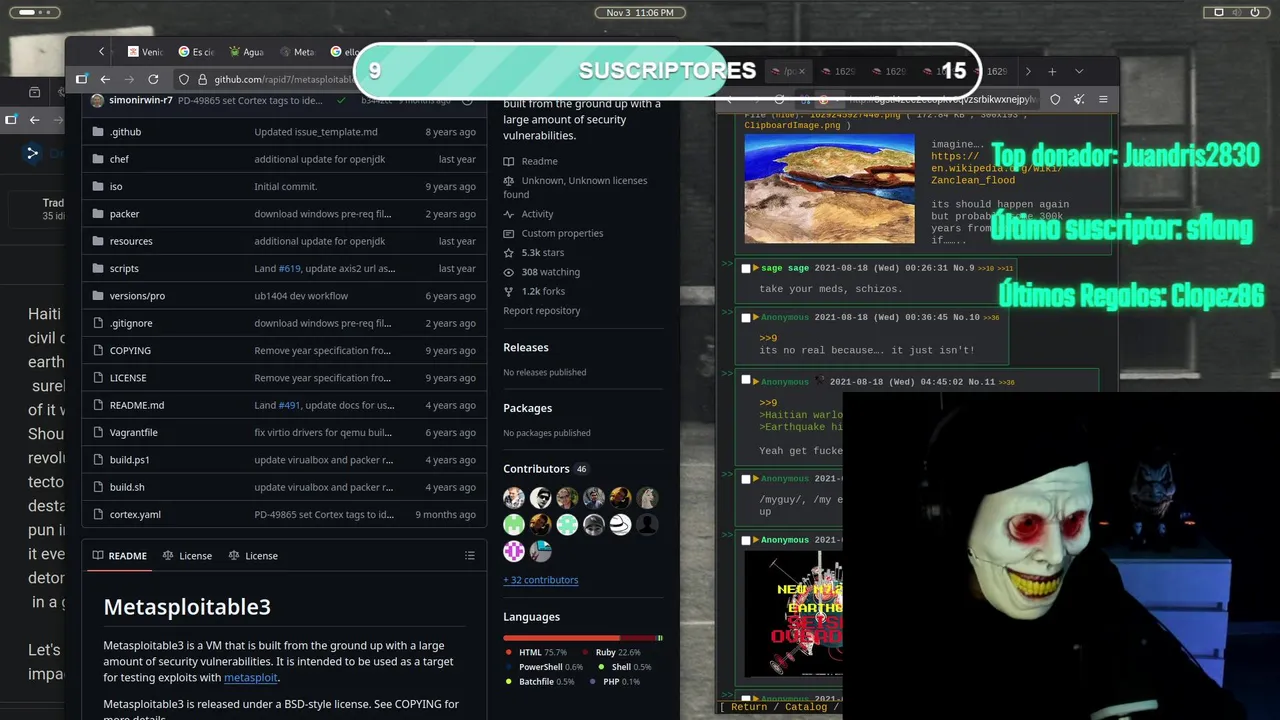Click the HTML 75.7% language dot
The image size is (1280, 720).
[x=509, y=653]
